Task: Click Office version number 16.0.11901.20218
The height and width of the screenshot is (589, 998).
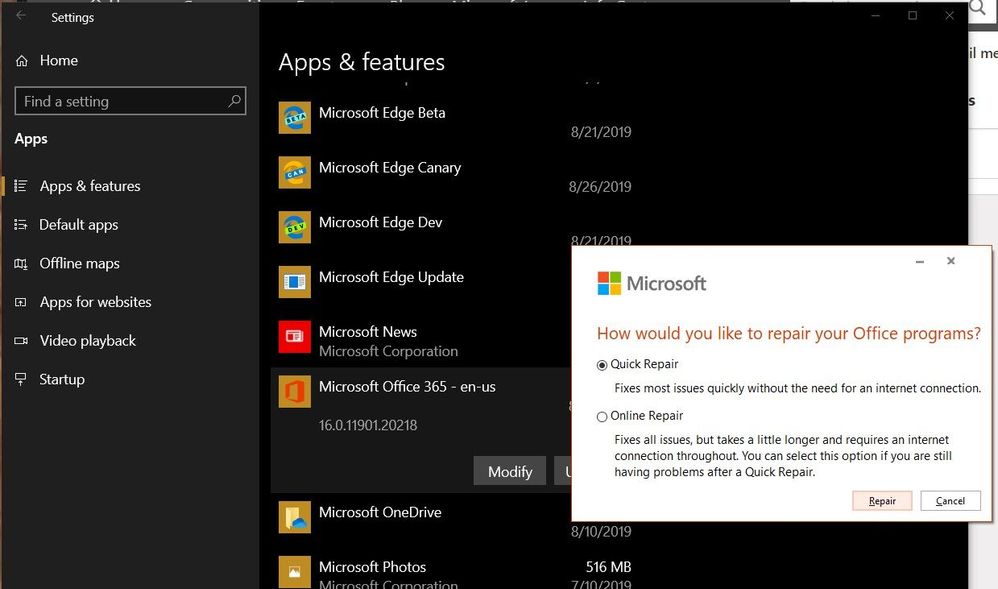Action: 368,425
